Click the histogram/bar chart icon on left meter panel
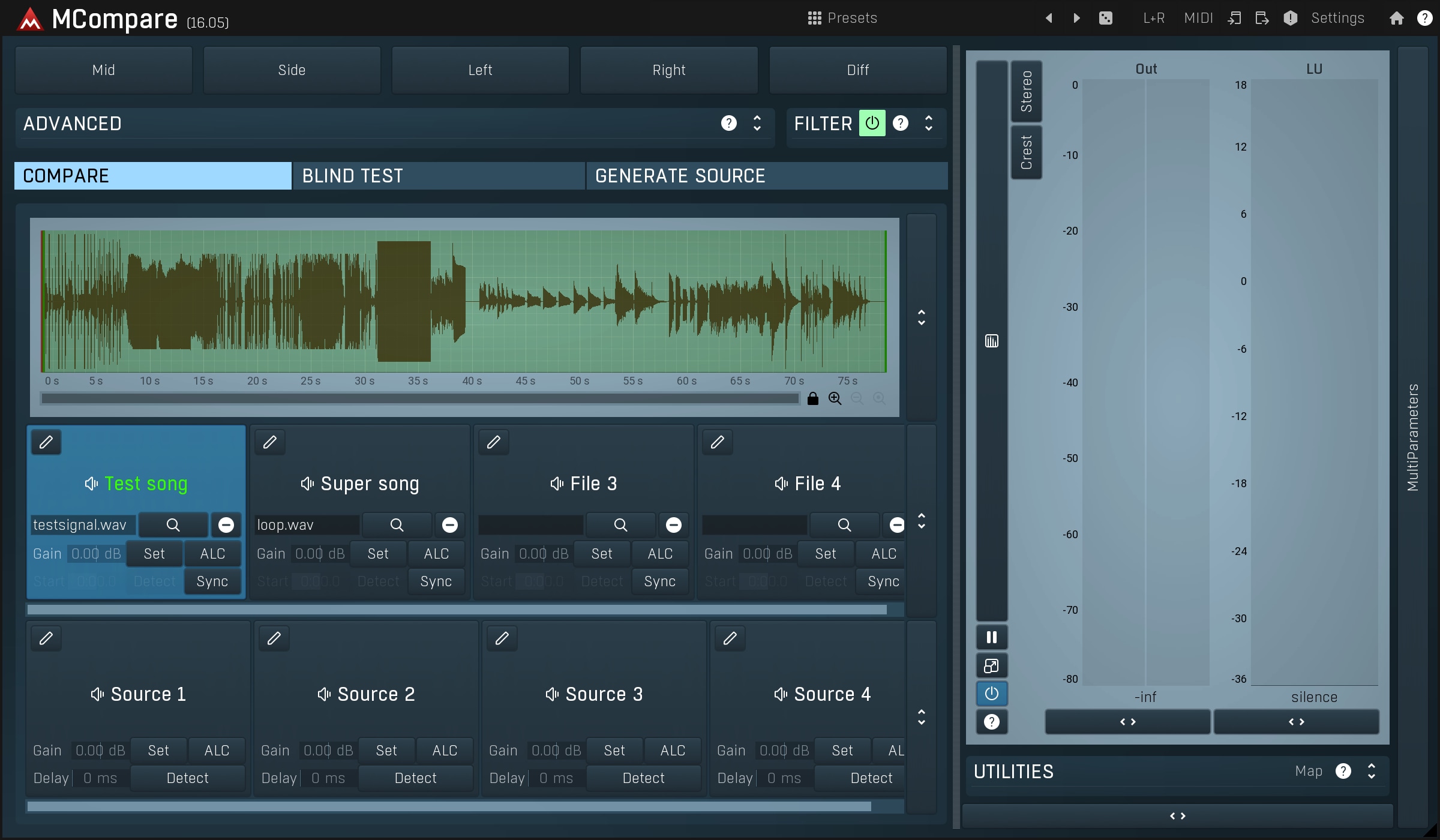 tap(991, 340)
